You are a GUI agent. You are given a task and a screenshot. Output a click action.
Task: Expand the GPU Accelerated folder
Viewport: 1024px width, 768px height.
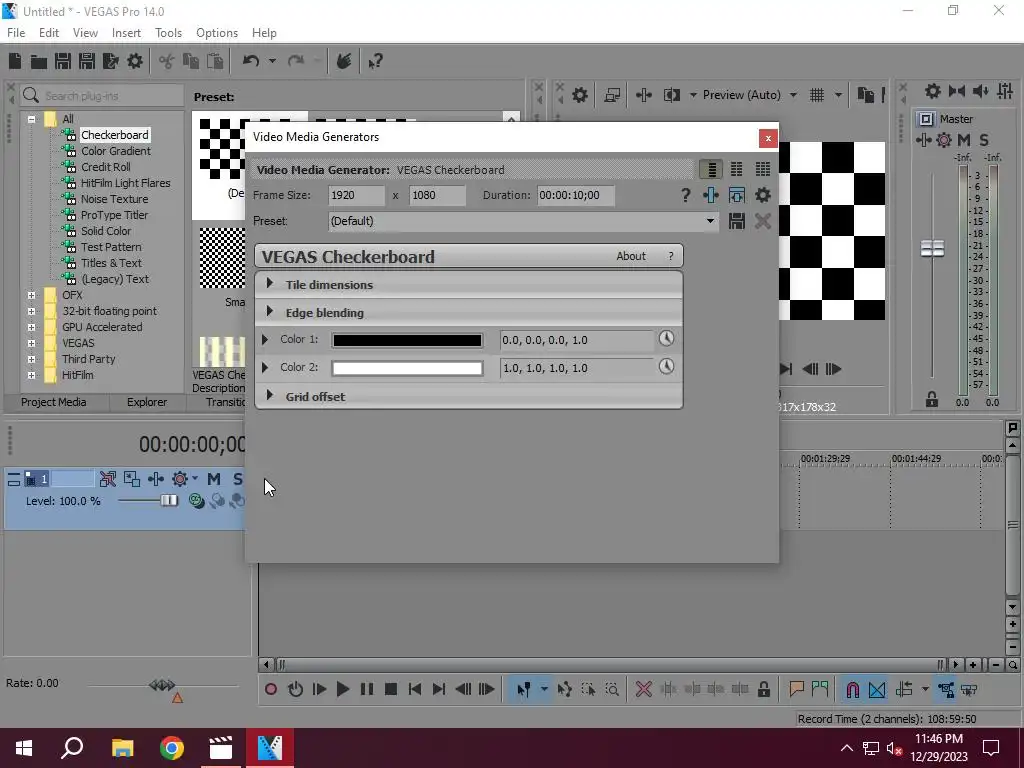pyautogui.click(x=31, y=327)
